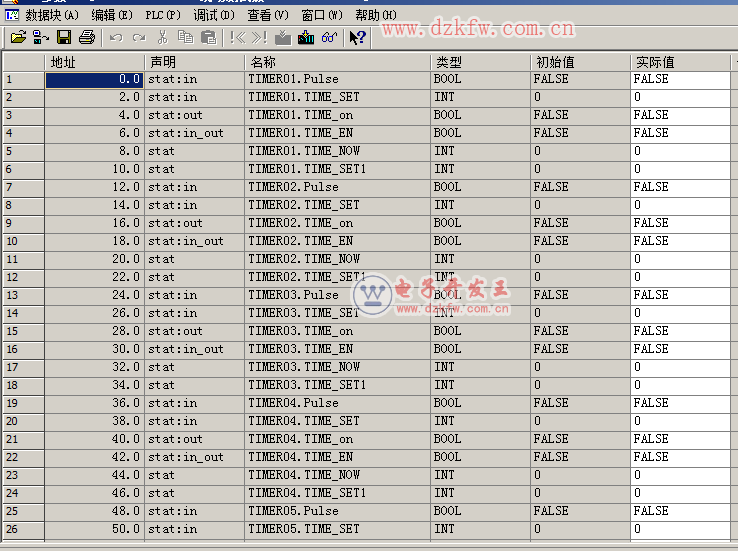Click the Save floppy disk icon

64,38
